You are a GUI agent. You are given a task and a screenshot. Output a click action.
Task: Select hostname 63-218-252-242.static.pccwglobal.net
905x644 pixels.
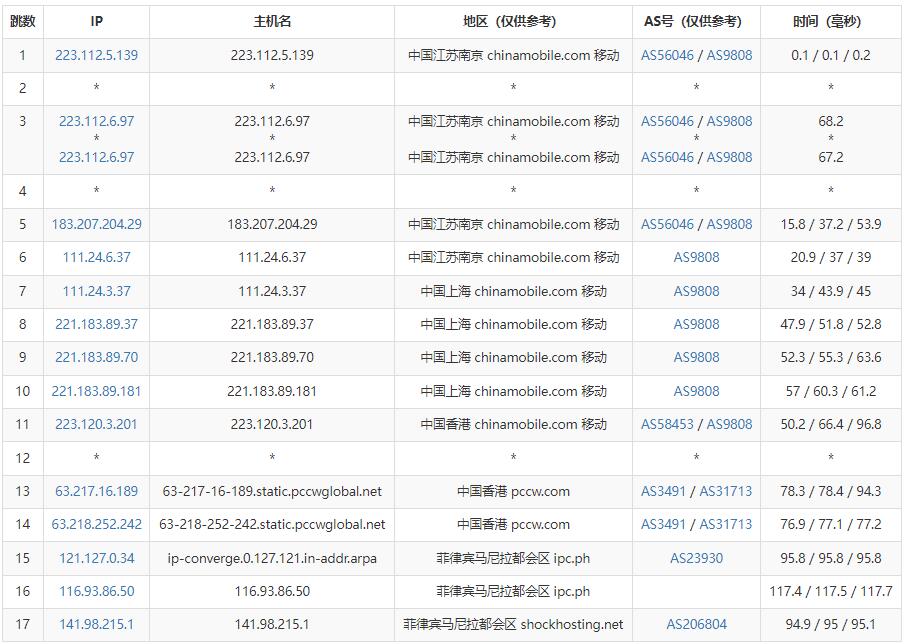tap(272, 524)
